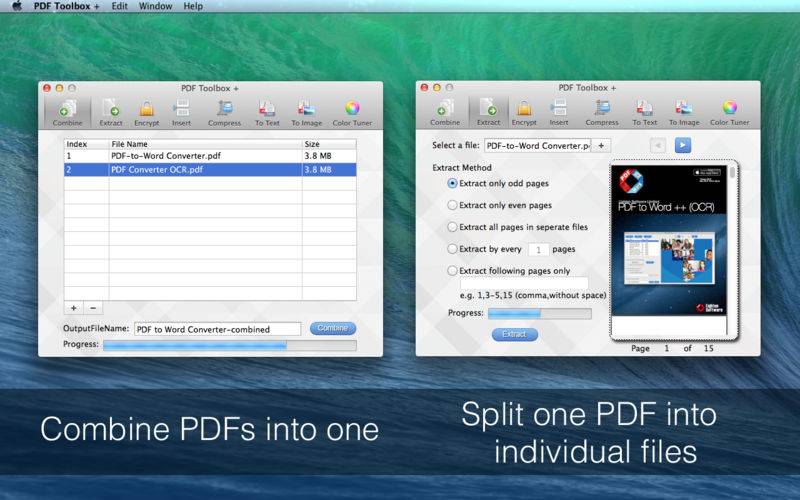
Task: Click PDF page preview thumbnail
Action: pyautogui.click(x=669, y=240)
